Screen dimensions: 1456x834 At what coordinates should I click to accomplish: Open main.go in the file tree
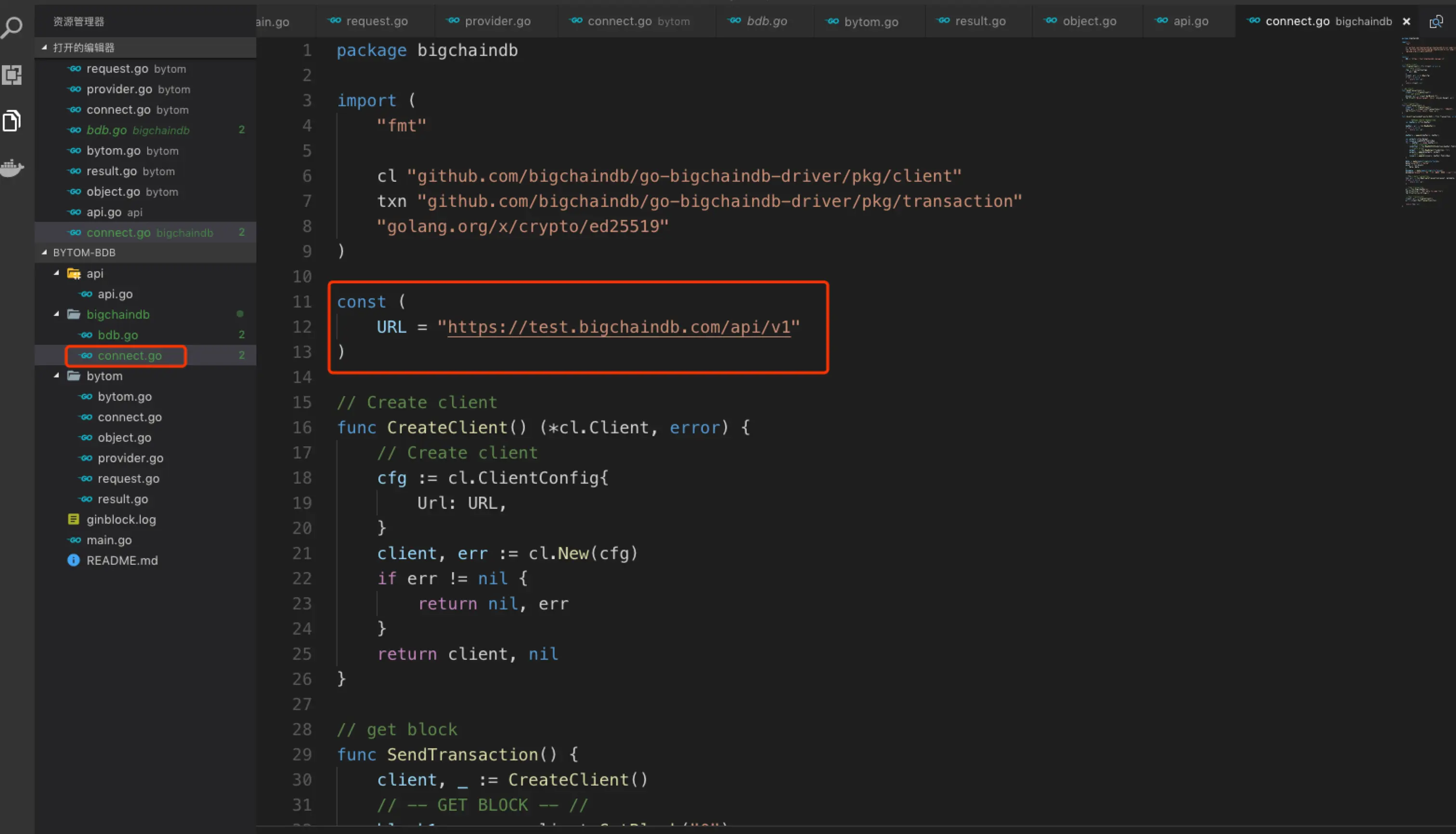coord(109,539)
